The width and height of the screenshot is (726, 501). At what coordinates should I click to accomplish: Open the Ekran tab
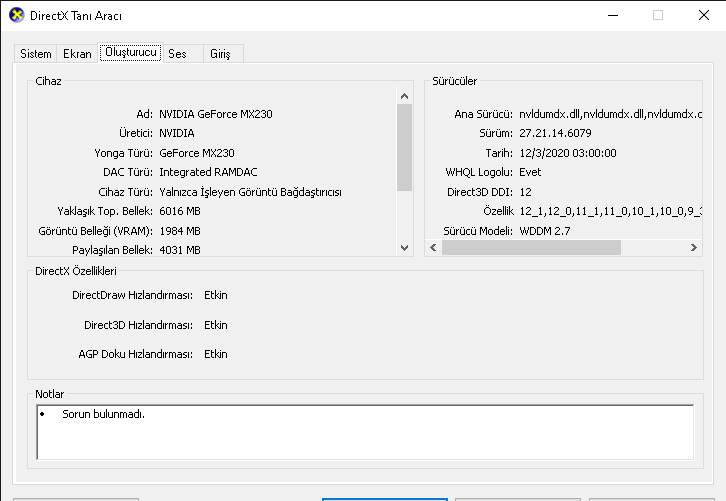pos(77,54)
